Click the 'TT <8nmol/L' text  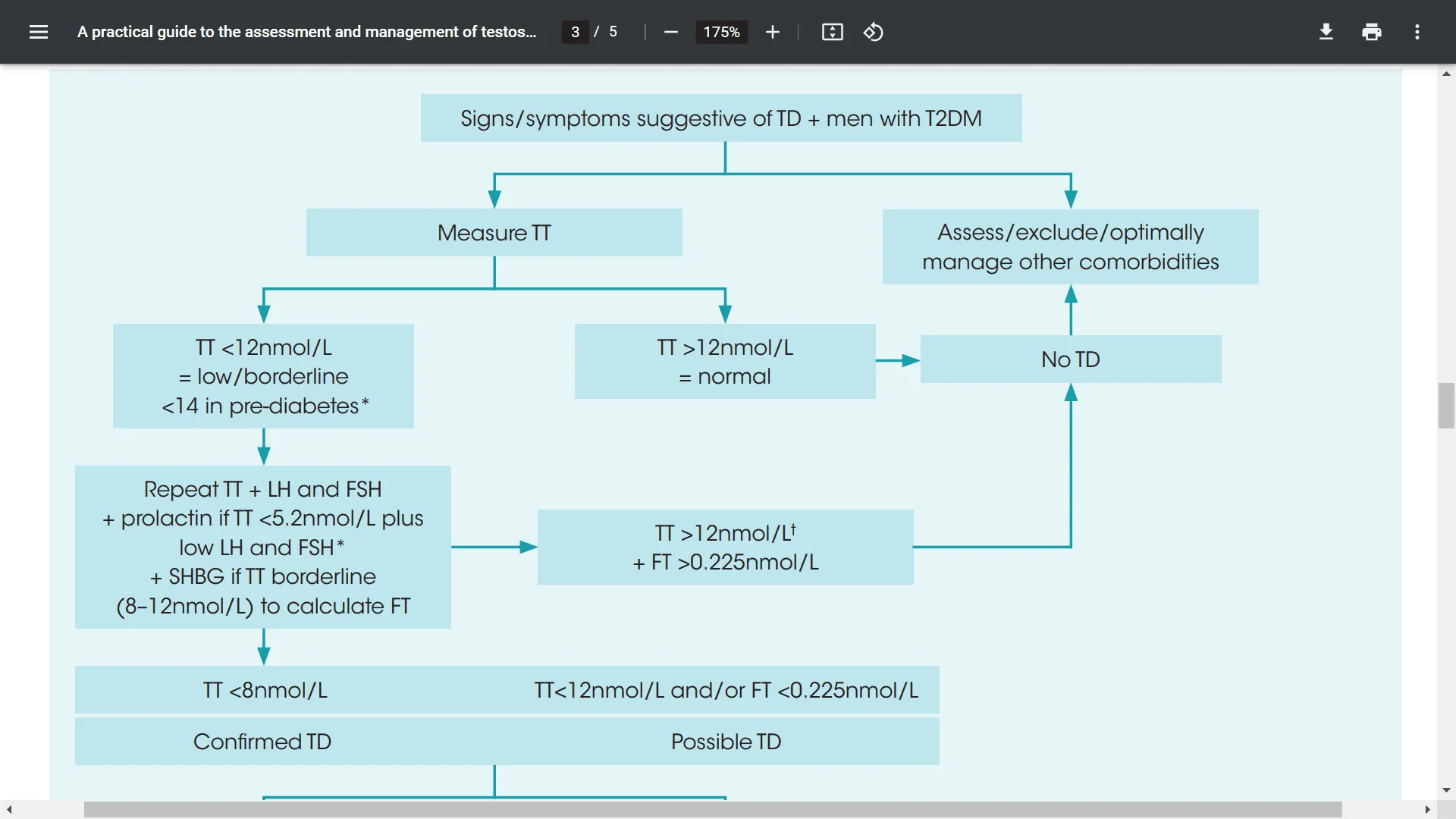click(x=265, y=690)
